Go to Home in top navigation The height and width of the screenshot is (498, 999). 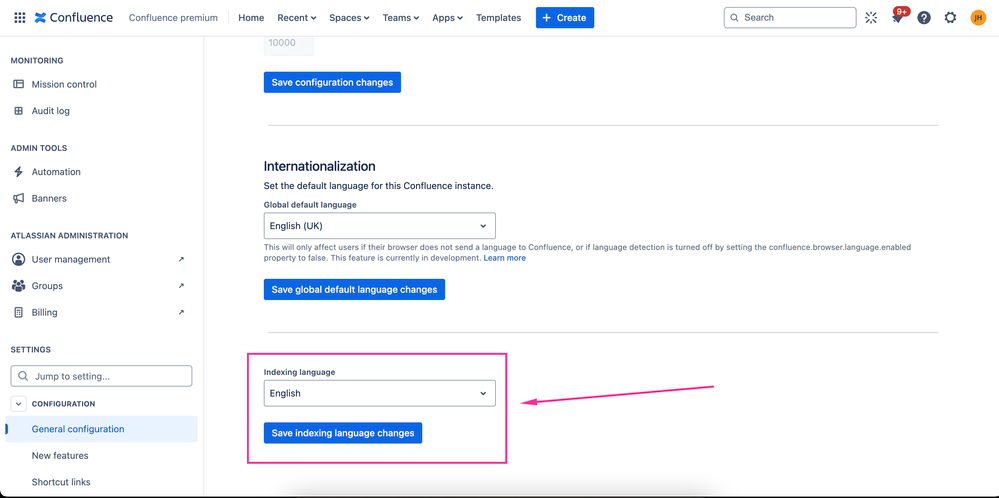click(251, 18)
